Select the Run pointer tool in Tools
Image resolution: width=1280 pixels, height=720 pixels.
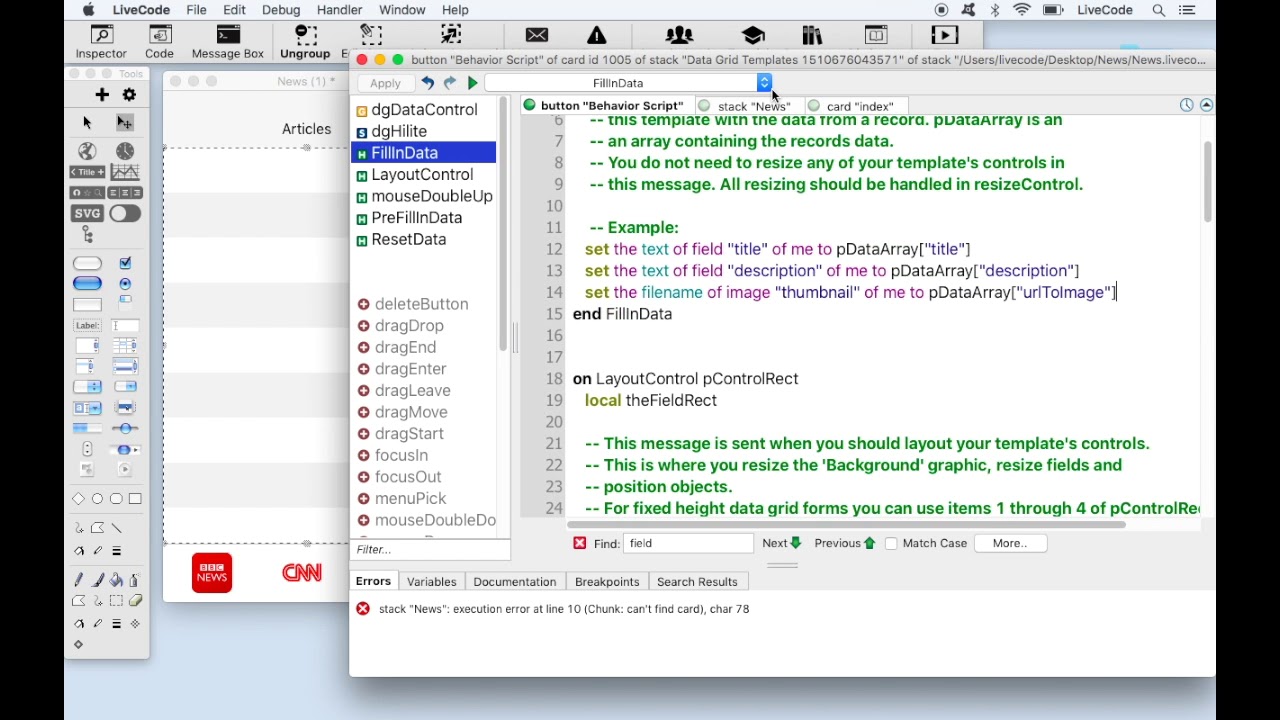(87, 122)
